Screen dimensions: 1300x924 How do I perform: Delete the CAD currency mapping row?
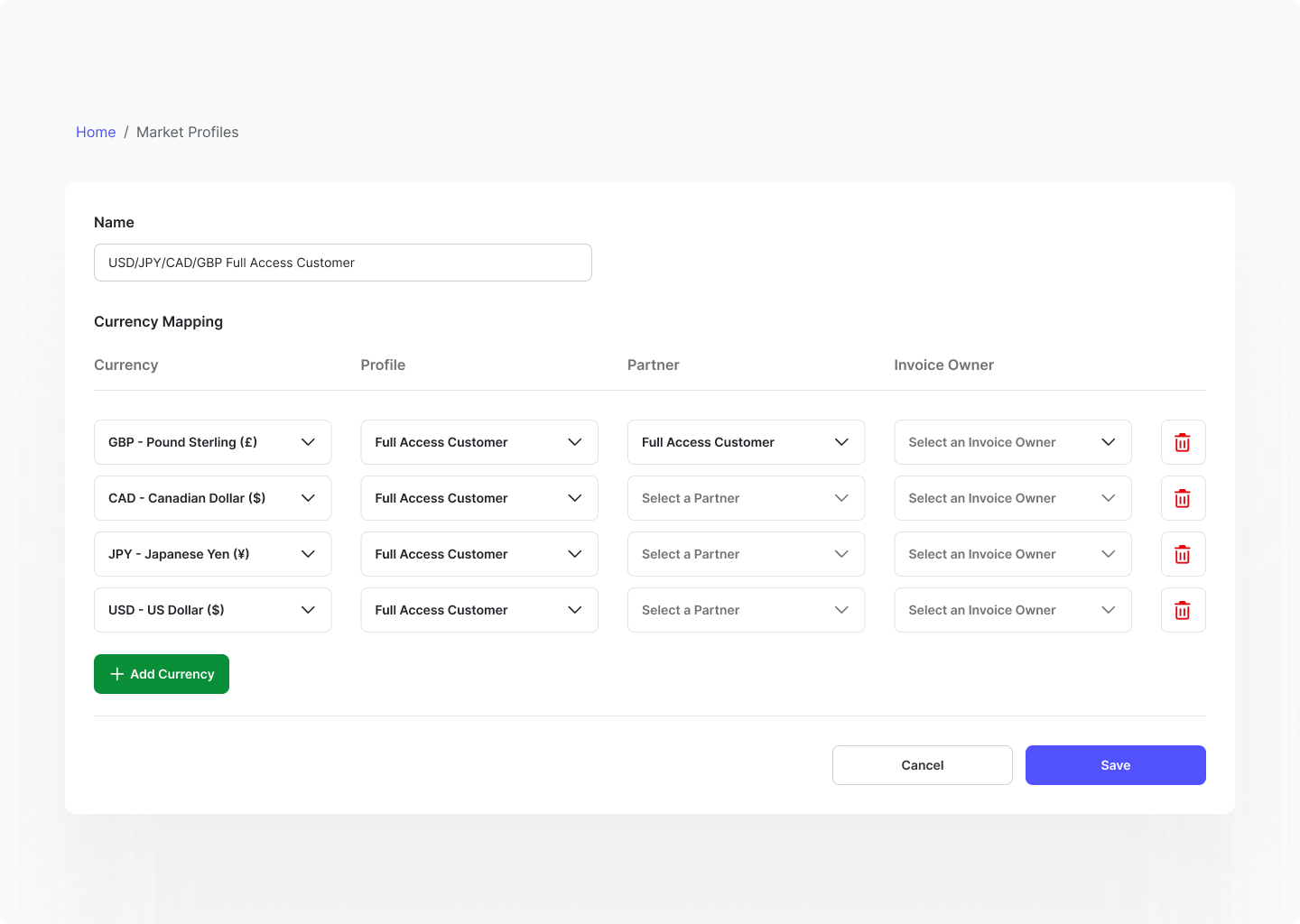tap(1183, 498)
